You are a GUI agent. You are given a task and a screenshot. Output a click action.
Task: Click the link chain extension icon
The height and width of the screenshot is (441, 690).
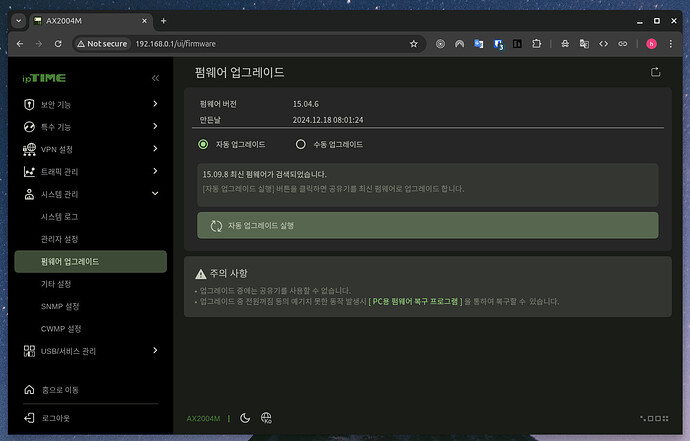pos(623,44)
